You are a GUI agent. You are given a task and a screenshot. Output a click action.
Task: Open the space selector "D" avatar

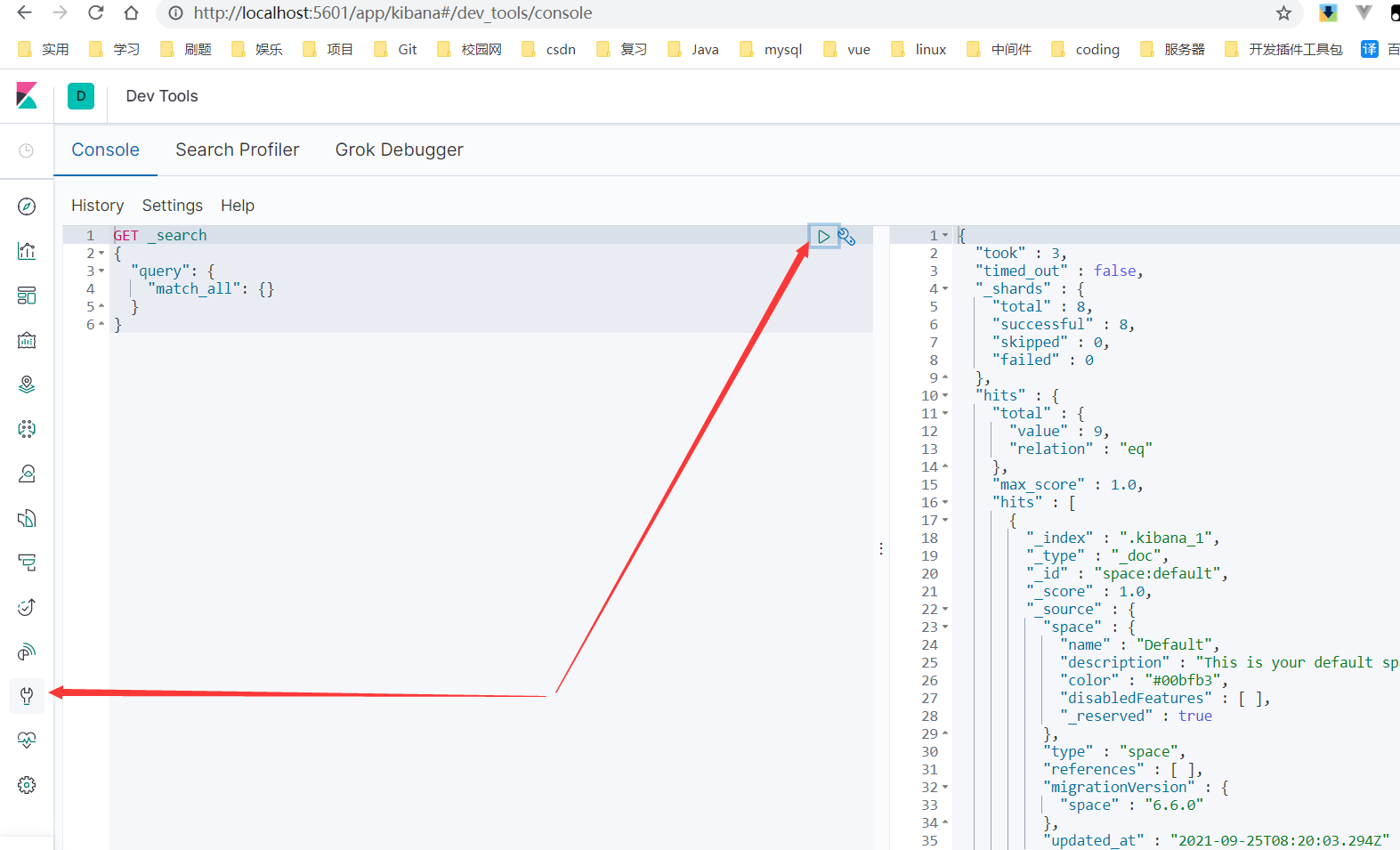click(81, 96)
